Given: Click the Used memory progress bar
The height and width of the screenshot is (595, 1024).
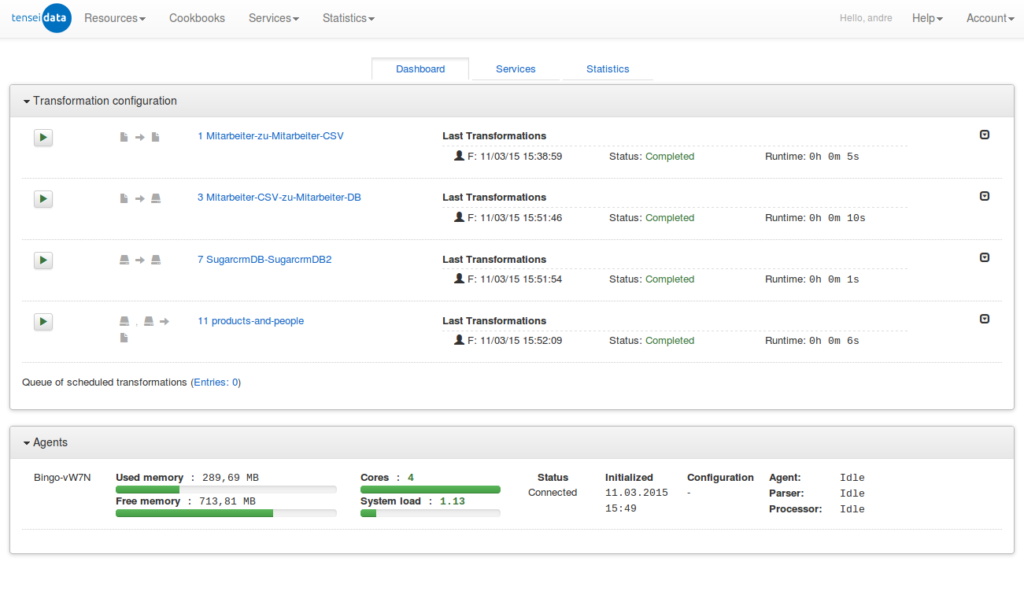Looking at the screenshot, I should [226, 489].
